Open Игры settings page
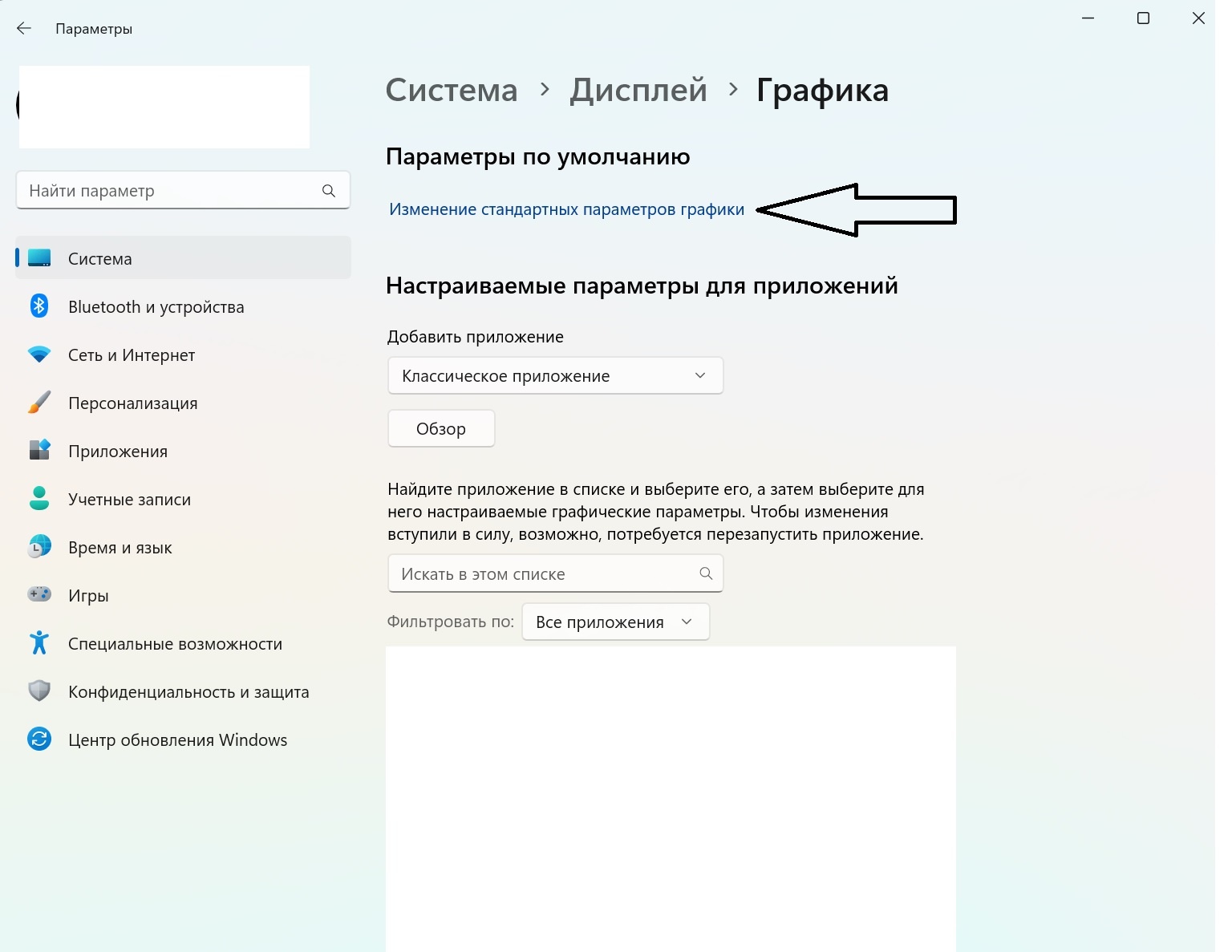This screenshot has height=952, width=1232. tap(183, 595)
